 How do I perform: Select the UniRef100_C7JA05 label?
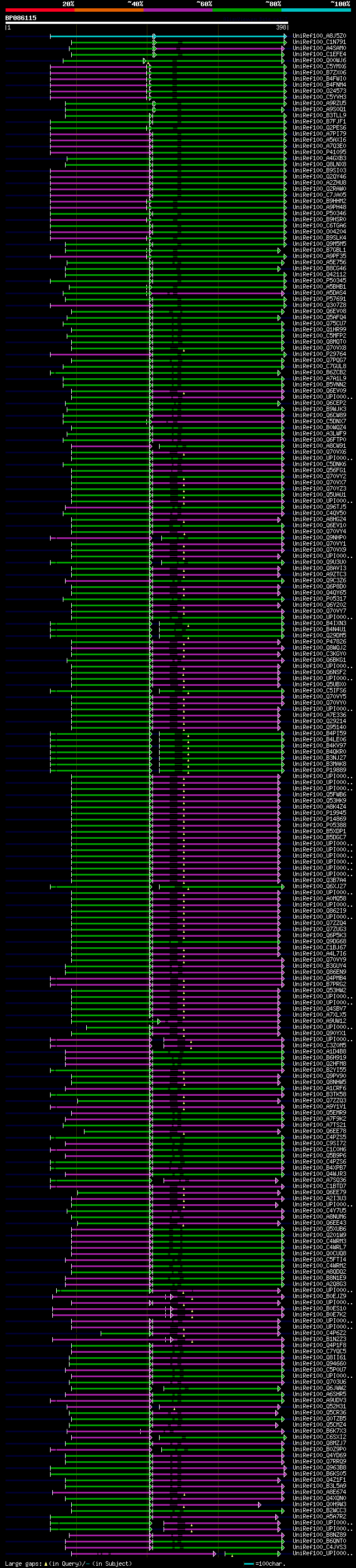(x=319, y=195)
